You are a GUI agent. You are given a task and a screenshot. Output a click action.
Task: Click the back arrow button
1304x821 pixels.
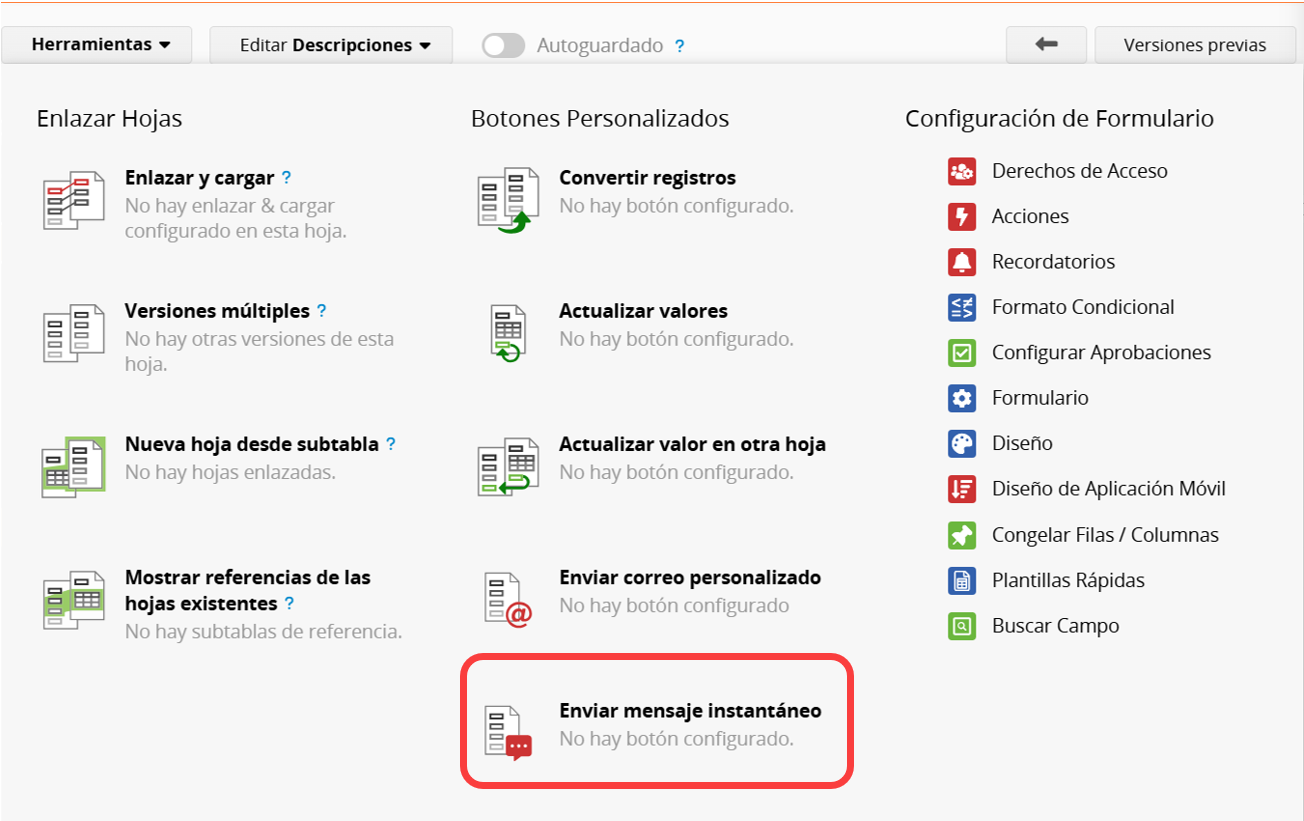coord(1046,45)
